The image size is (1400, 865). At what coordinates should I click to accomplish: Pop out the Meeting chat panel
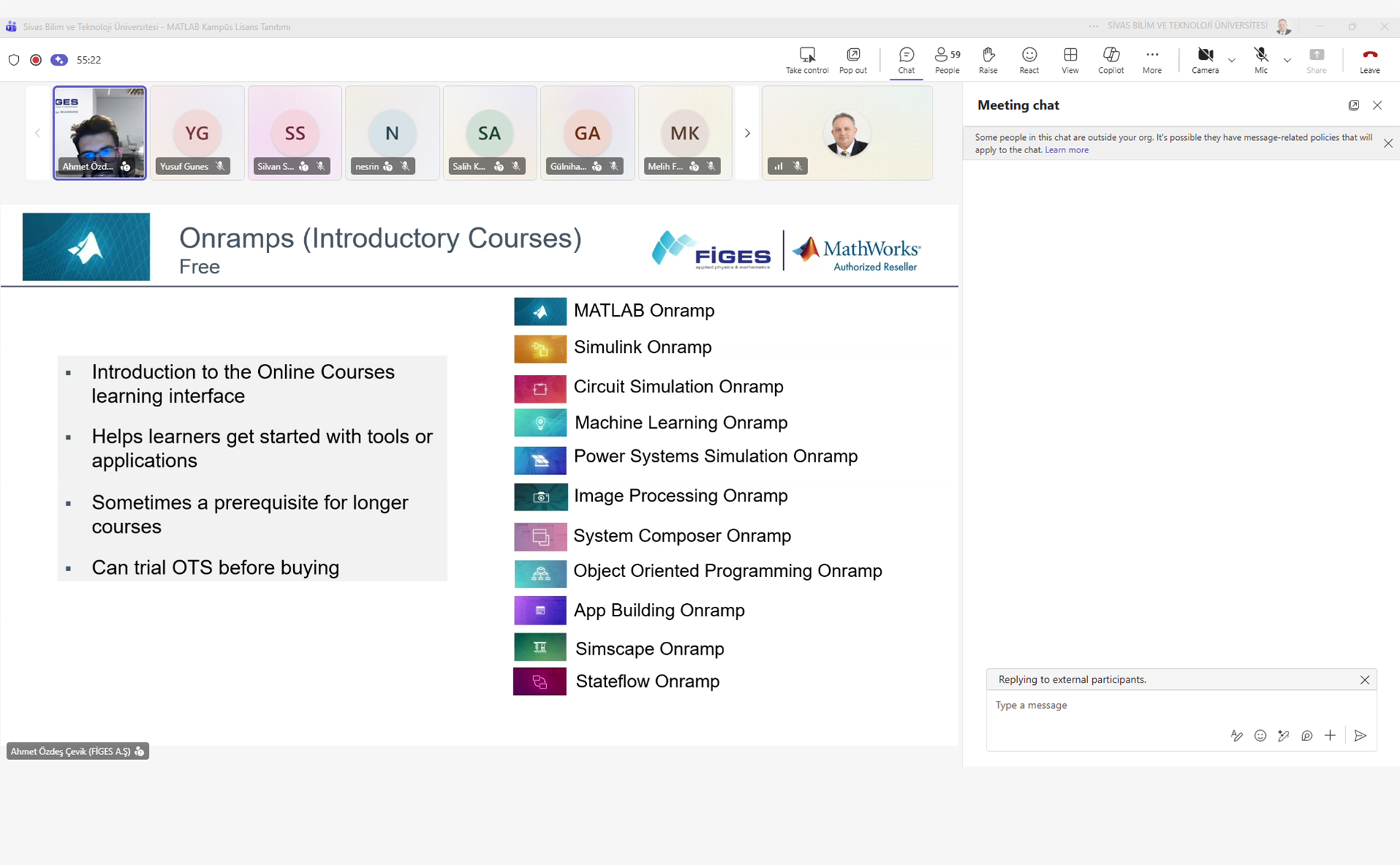click(1353, 105)
